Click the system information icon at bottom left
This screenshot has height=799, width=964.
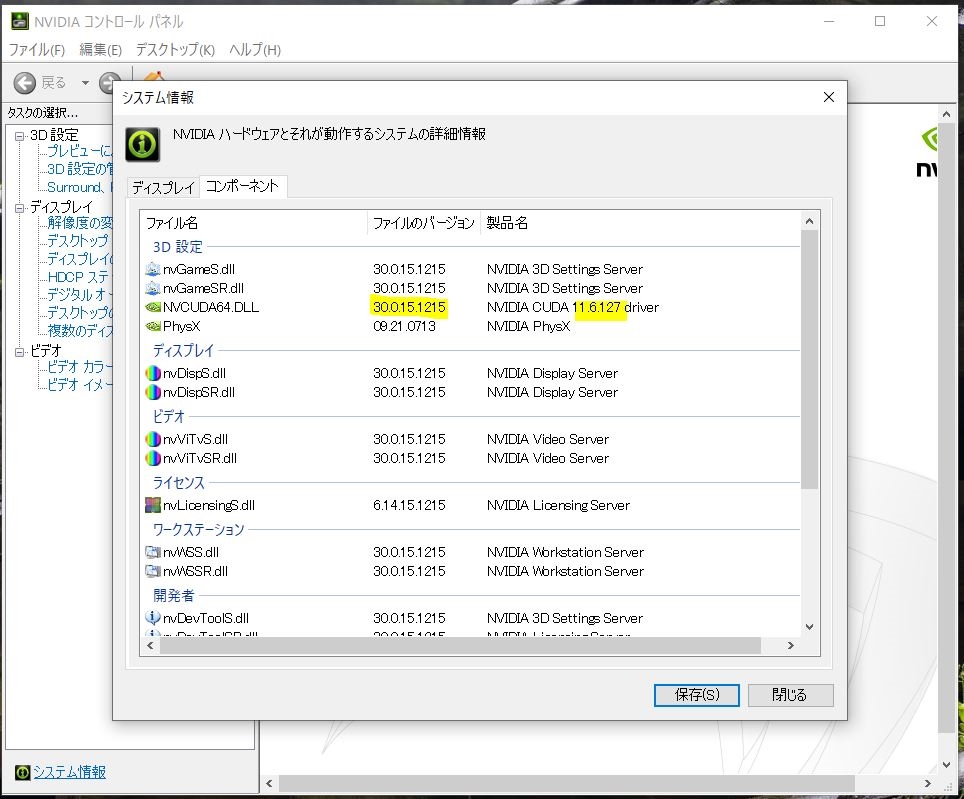click(x=22, y=772)
